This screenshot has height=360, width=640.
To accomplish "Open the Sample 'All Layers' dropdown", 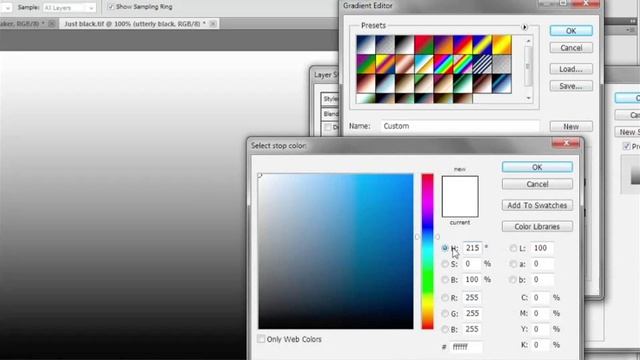I will click(69, 8).
